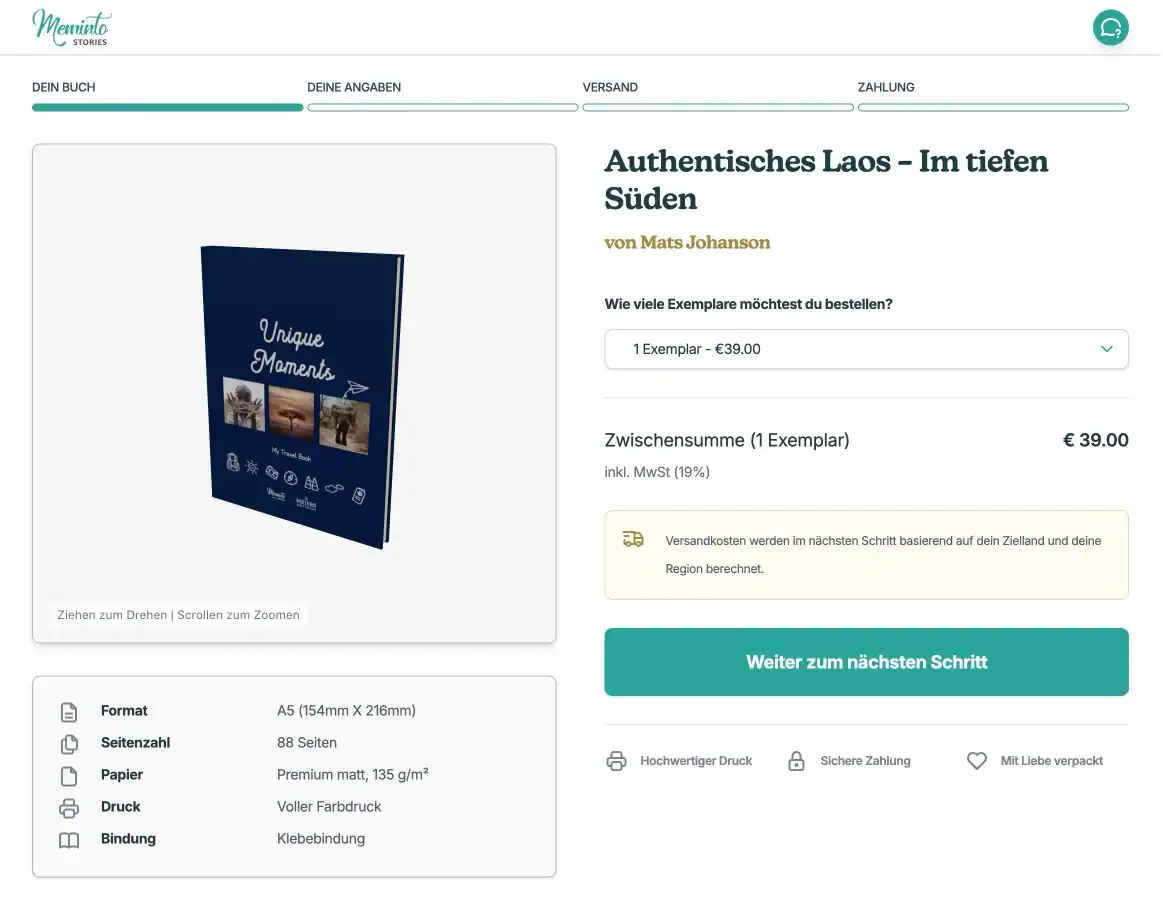Open the chat support bubble icon
The width and height of the screenshot is (1163, 904).
point(1110,27)
